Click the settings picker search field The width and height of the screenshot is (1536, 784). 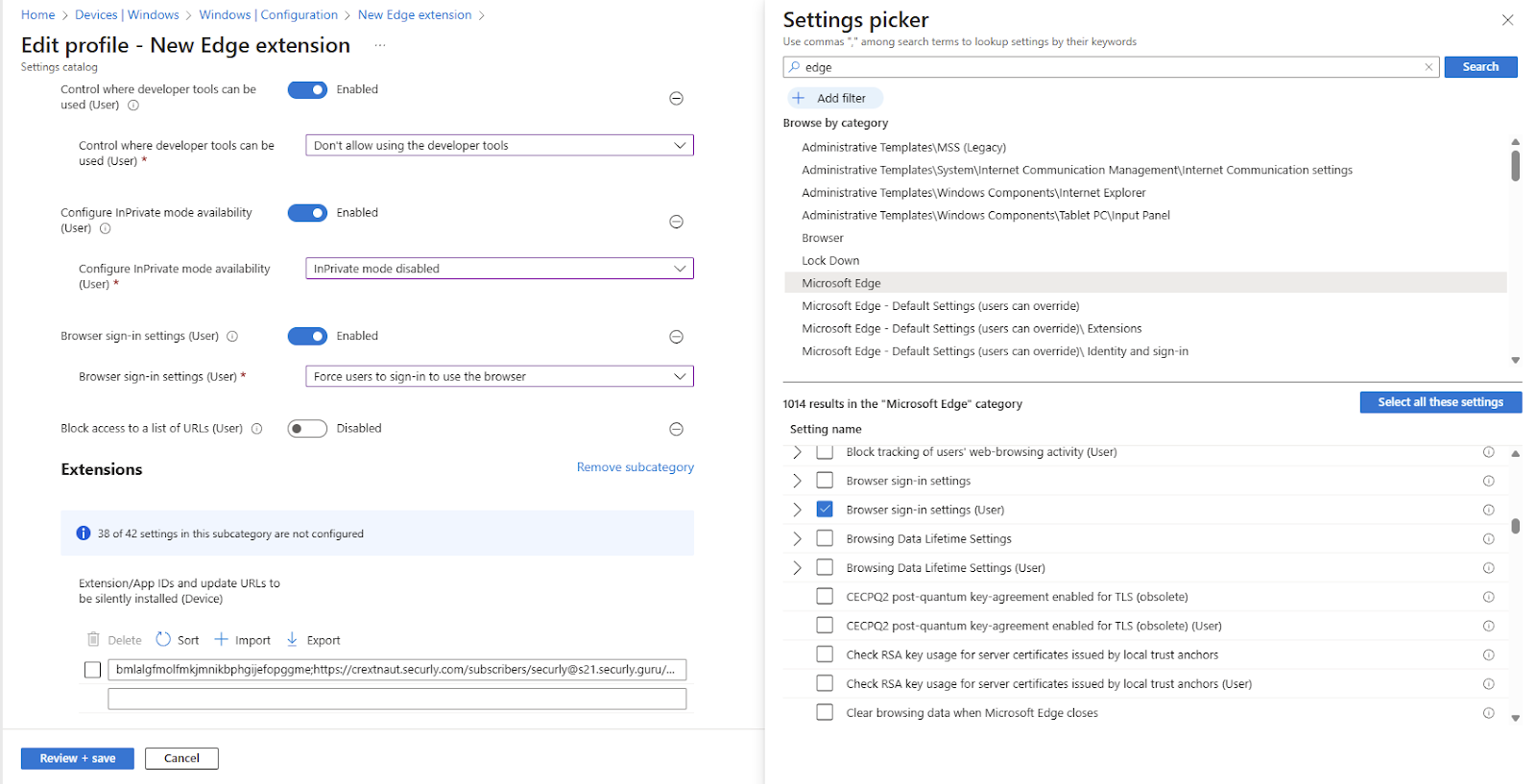click(x=1111, y=67)
